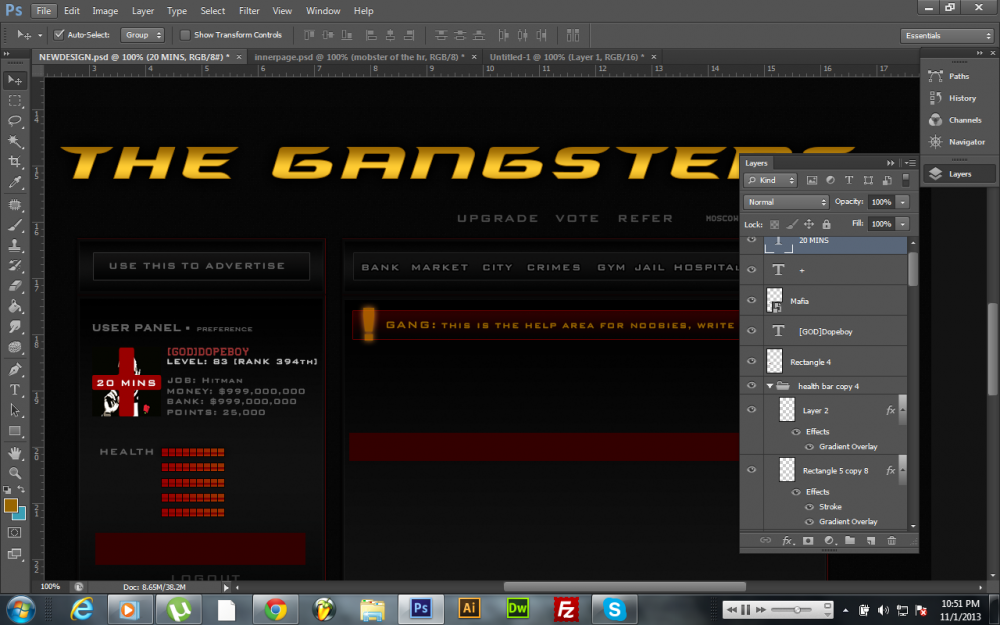
Task: Switch to the innerpage.psd tab
Action: (x=359, y=57)
